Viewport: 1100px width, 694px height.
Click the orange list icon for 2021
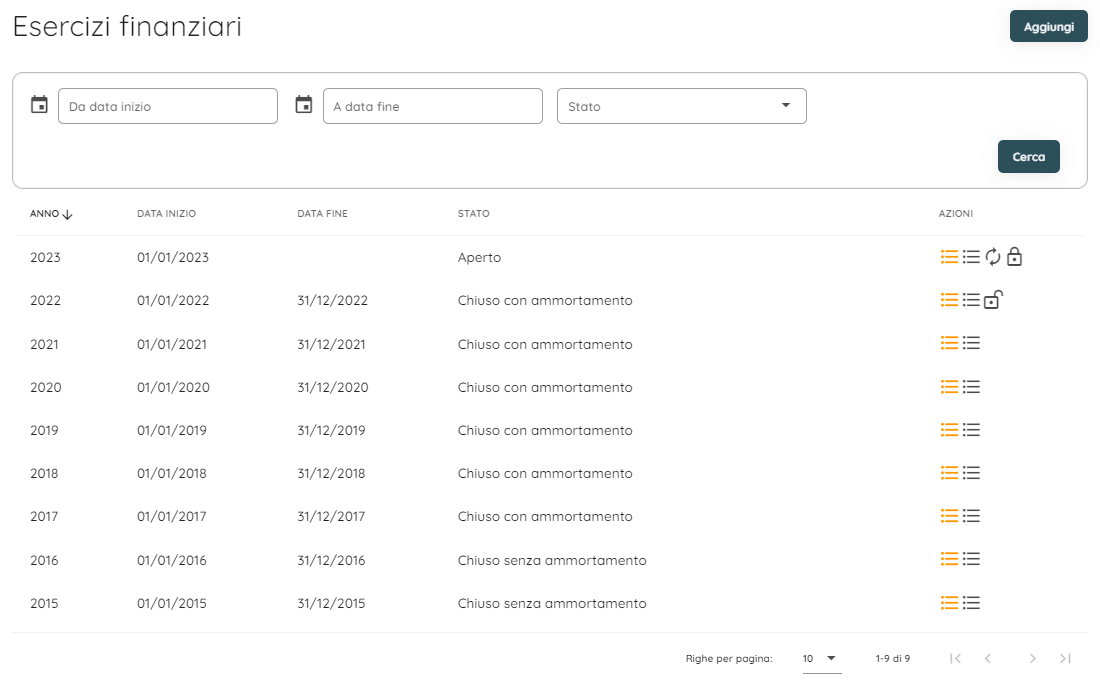949,343
